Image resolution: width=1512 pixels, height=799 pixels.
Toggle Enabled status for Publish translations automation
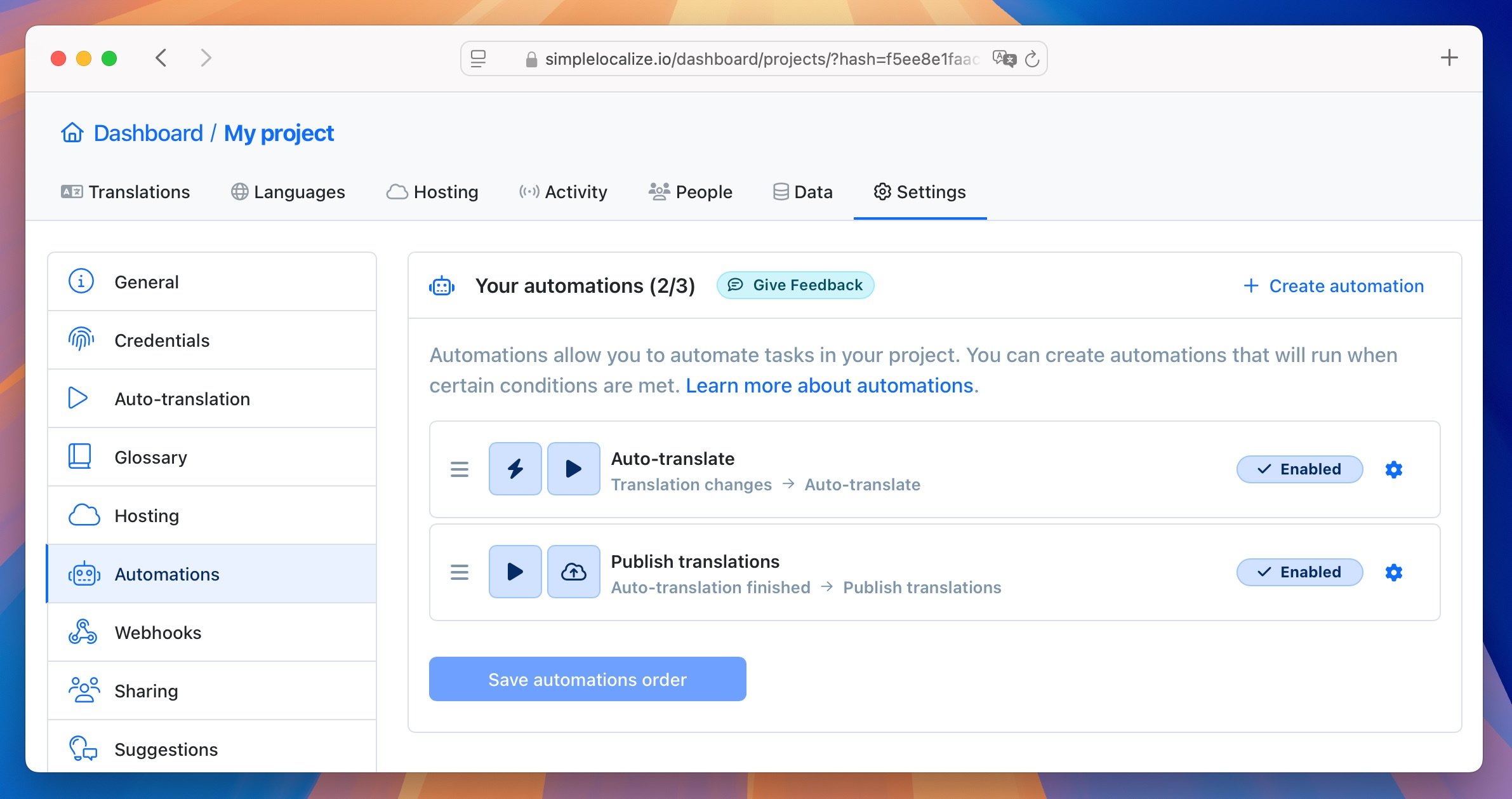pos(1299,572)
